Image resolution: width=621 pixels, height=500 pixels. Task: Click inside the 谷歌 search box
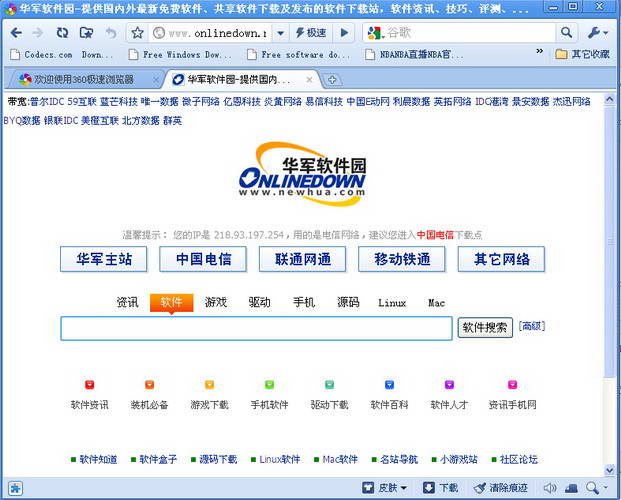click(x=469, y=33)
